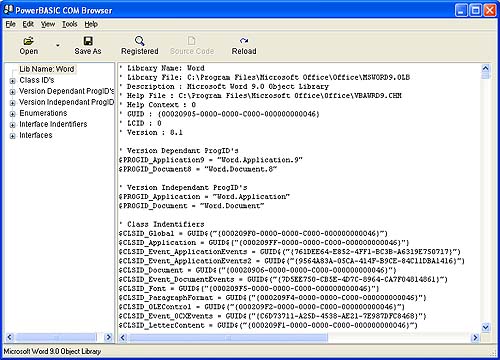Click the $CLSID_Font line

[249, 288]
